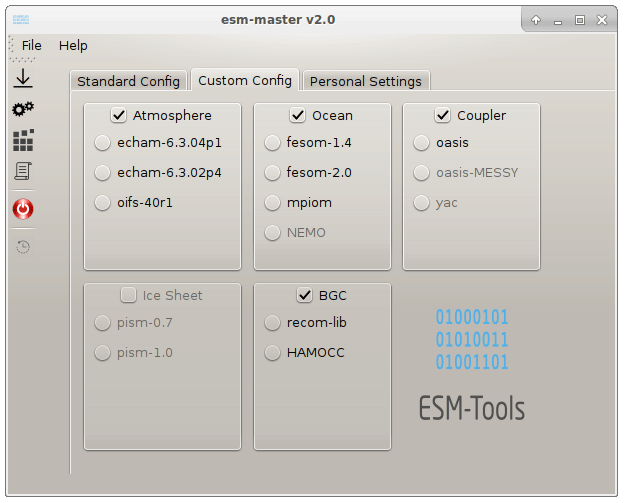Choose the oifs-40r1 atmosphere model
The image size is (624, 503).
tap(102, 203)
